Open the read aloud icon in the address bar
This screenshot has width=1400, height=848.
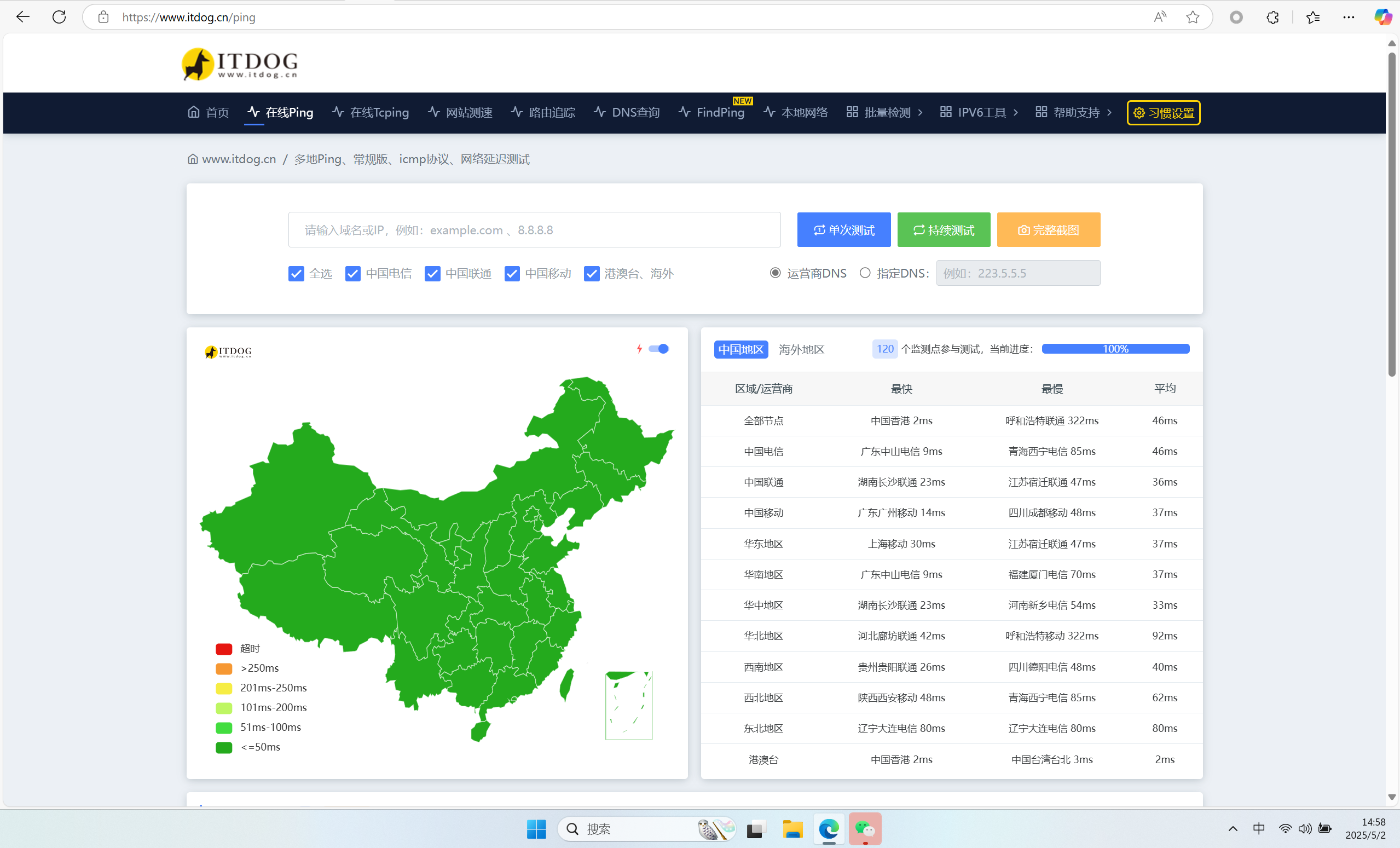click(1160, 17)
